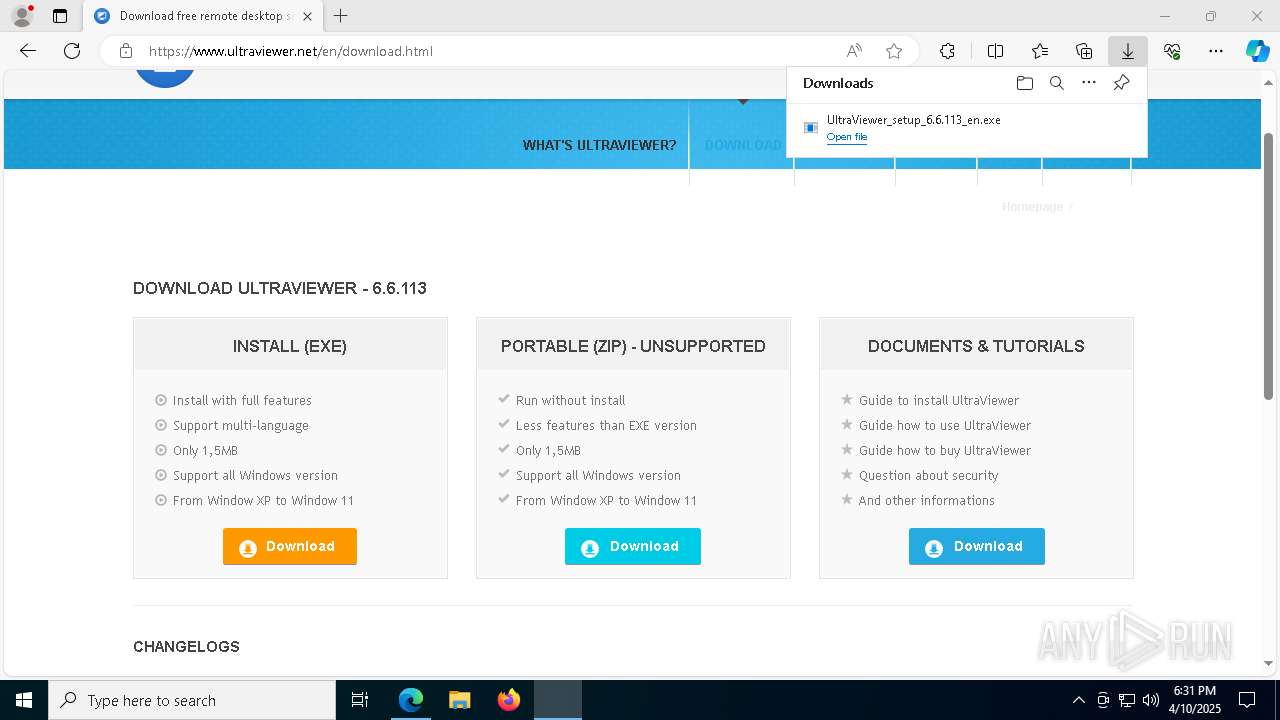Open the DOWNLOAD navigation menu item

pyautogui.click(x=743, y=145)
